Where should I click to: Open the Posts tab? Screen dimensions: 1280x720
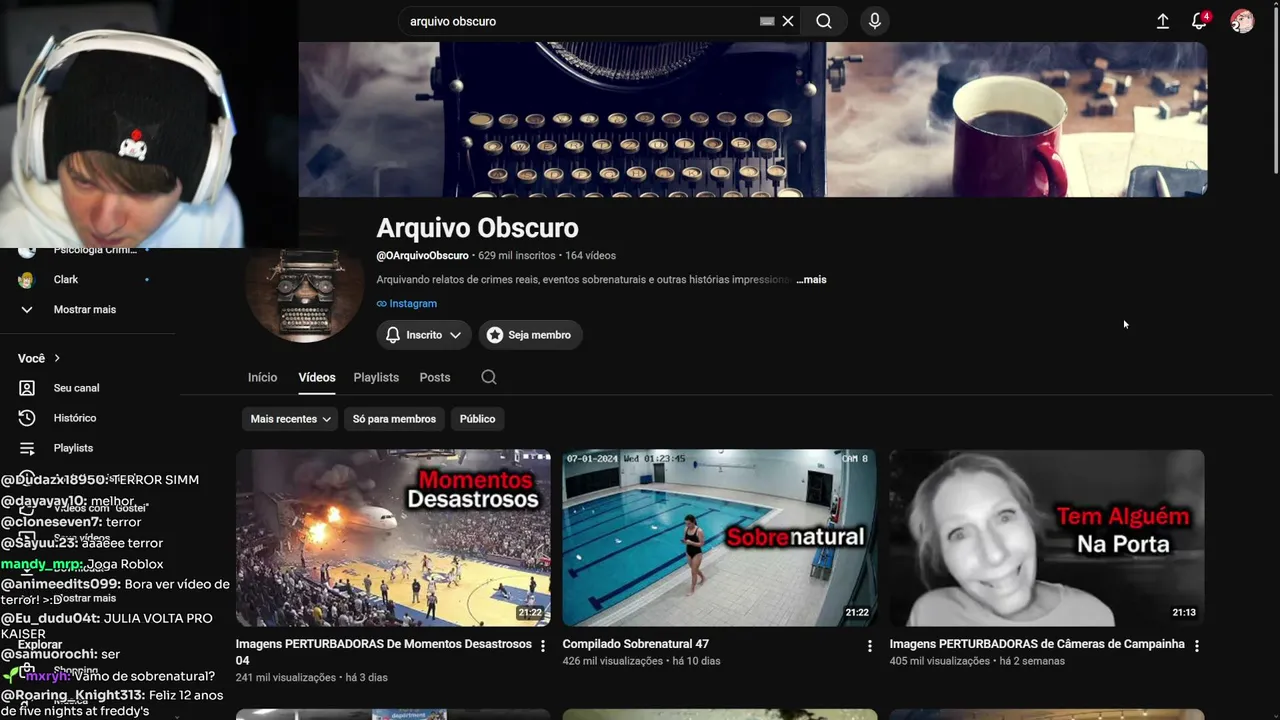[435, 377]
